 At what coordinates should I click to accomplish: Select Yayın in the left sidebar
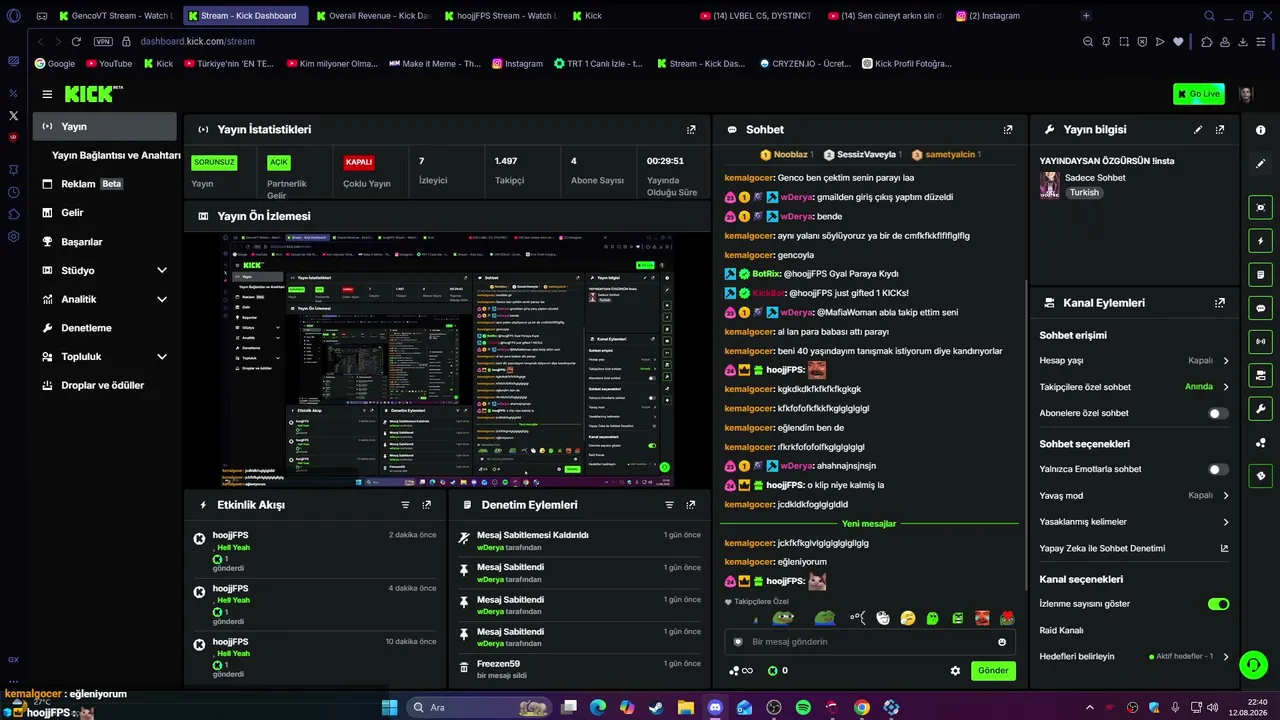coord(105,127)
